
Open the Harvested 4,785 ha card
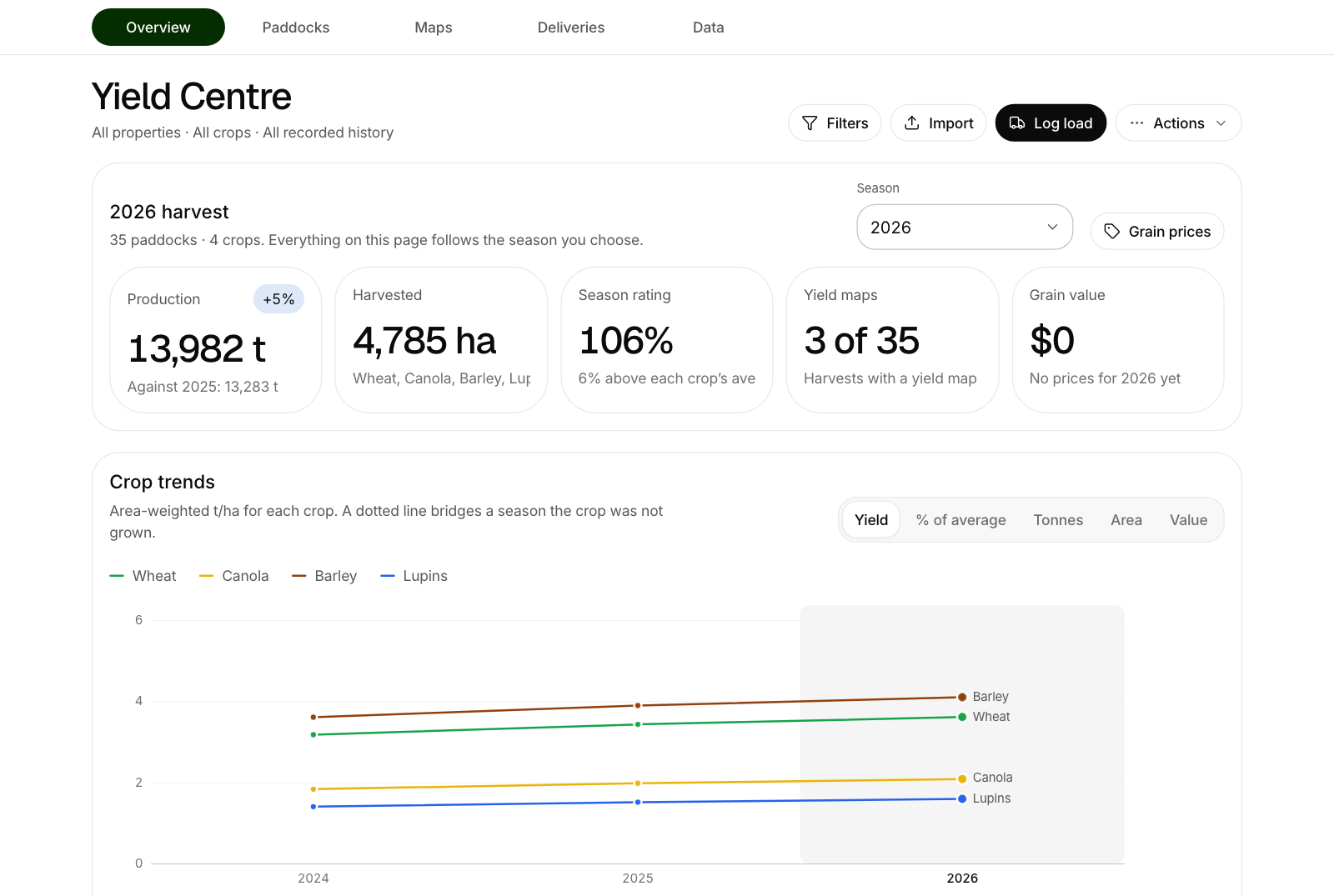[x=441, y=340]
